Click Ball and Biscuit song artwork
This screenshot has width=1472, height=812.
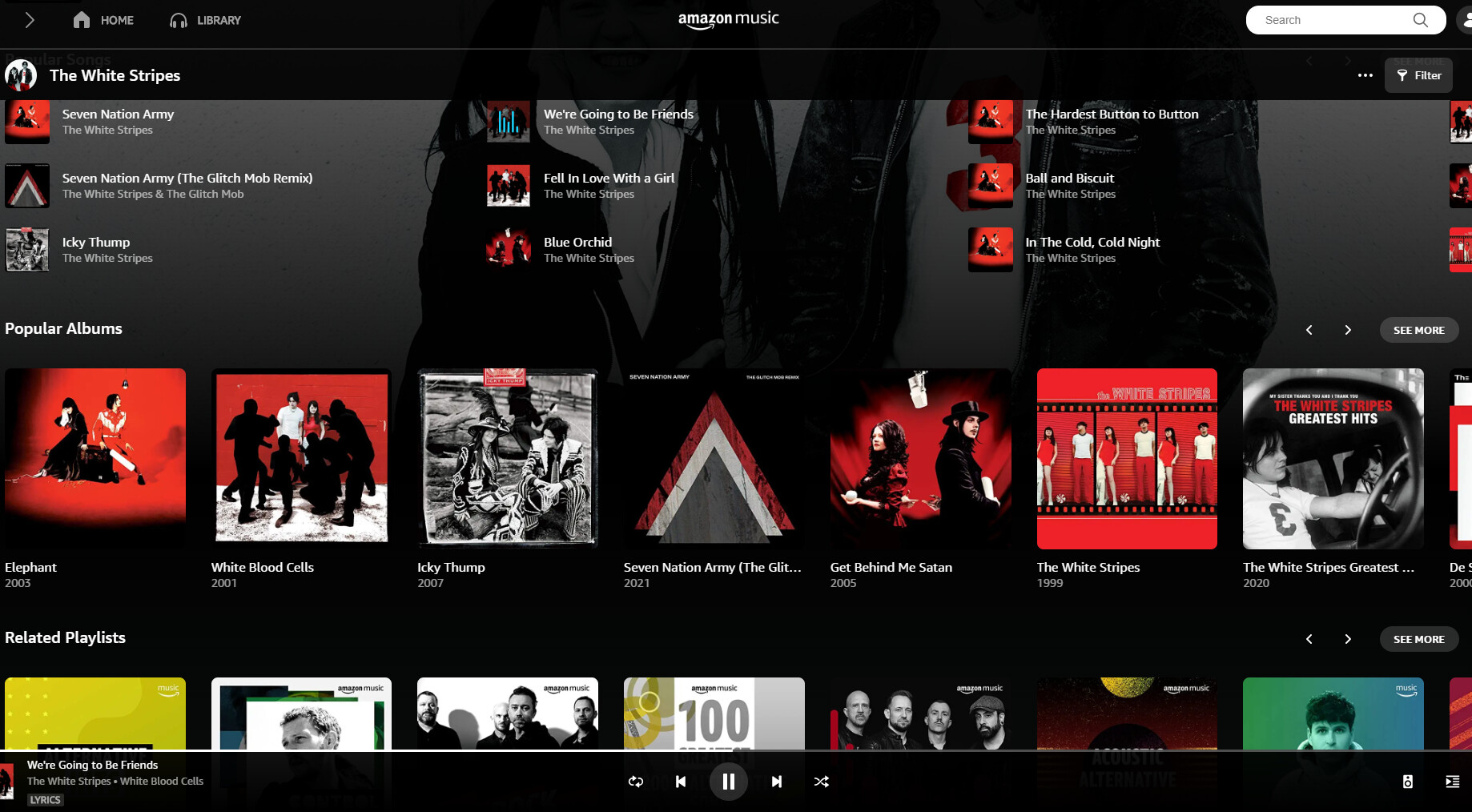coord(991,186)
